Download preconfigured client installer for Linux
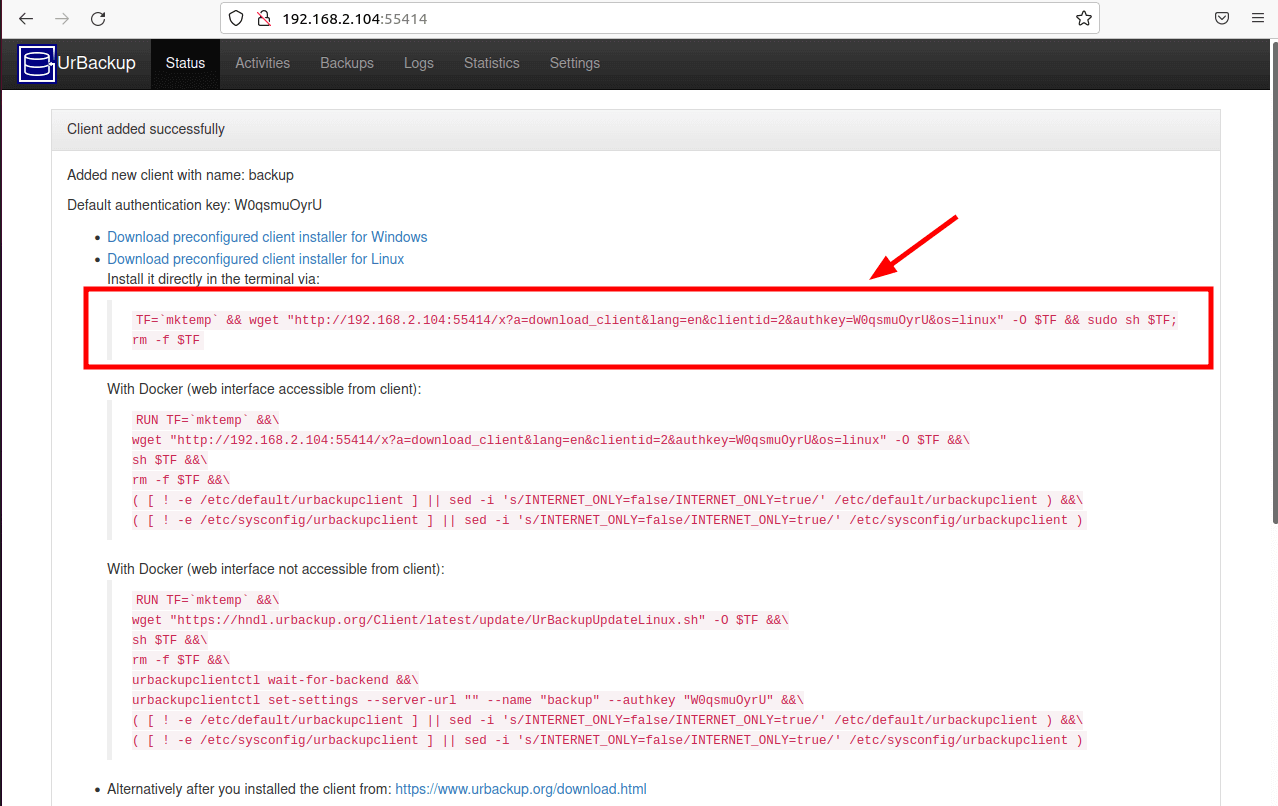The width and height of the screenshot is (1278, 806). [x=255, y=259]
